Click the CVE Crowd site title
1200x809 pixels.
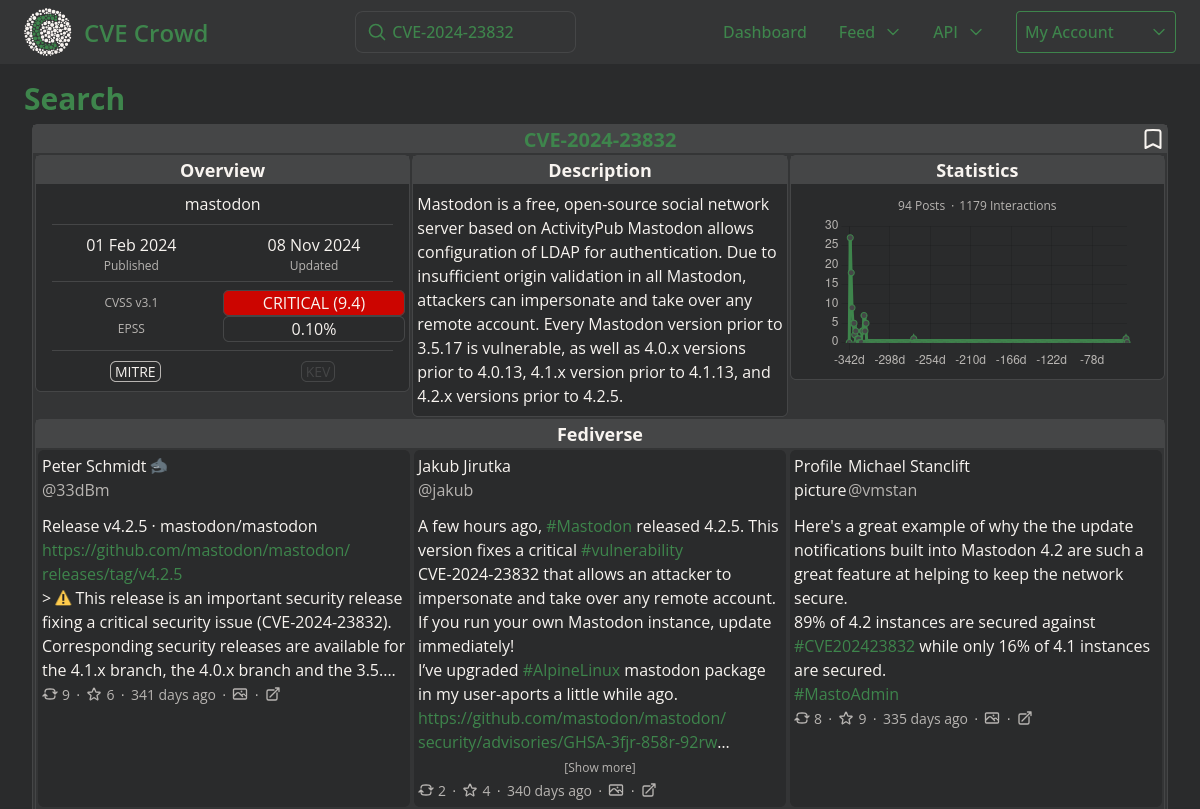tap(146, 33)
